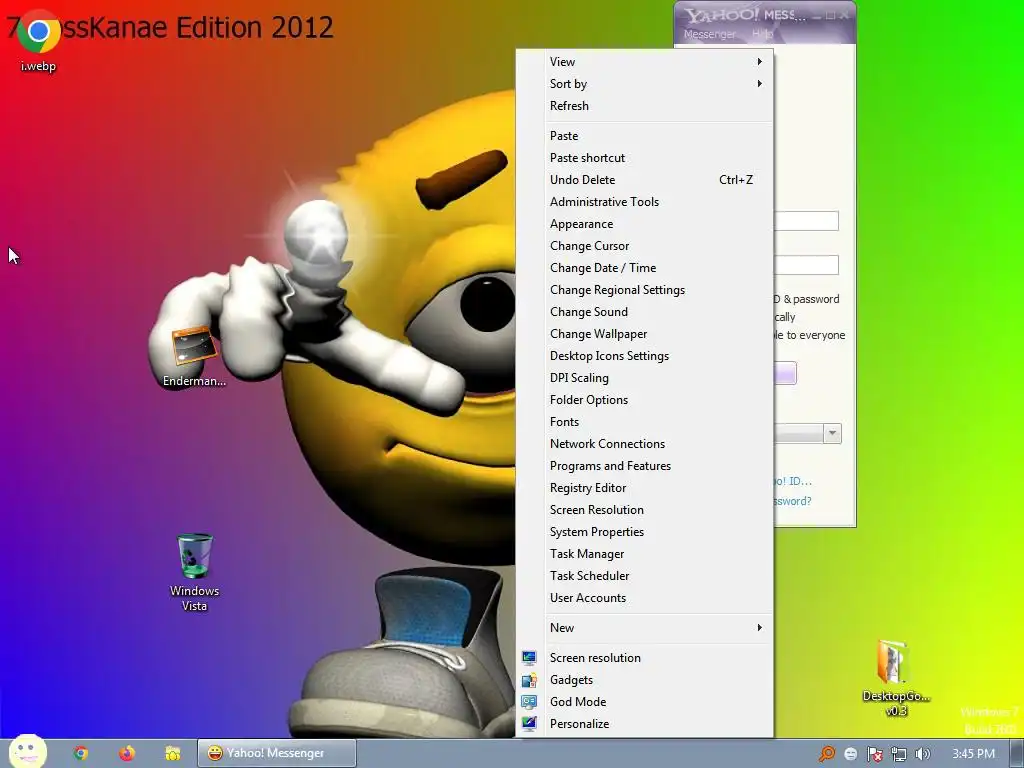Open the pinned folder icon on taskbar
This screenshot has height=768, width=1024.
[x=172, y=753]
